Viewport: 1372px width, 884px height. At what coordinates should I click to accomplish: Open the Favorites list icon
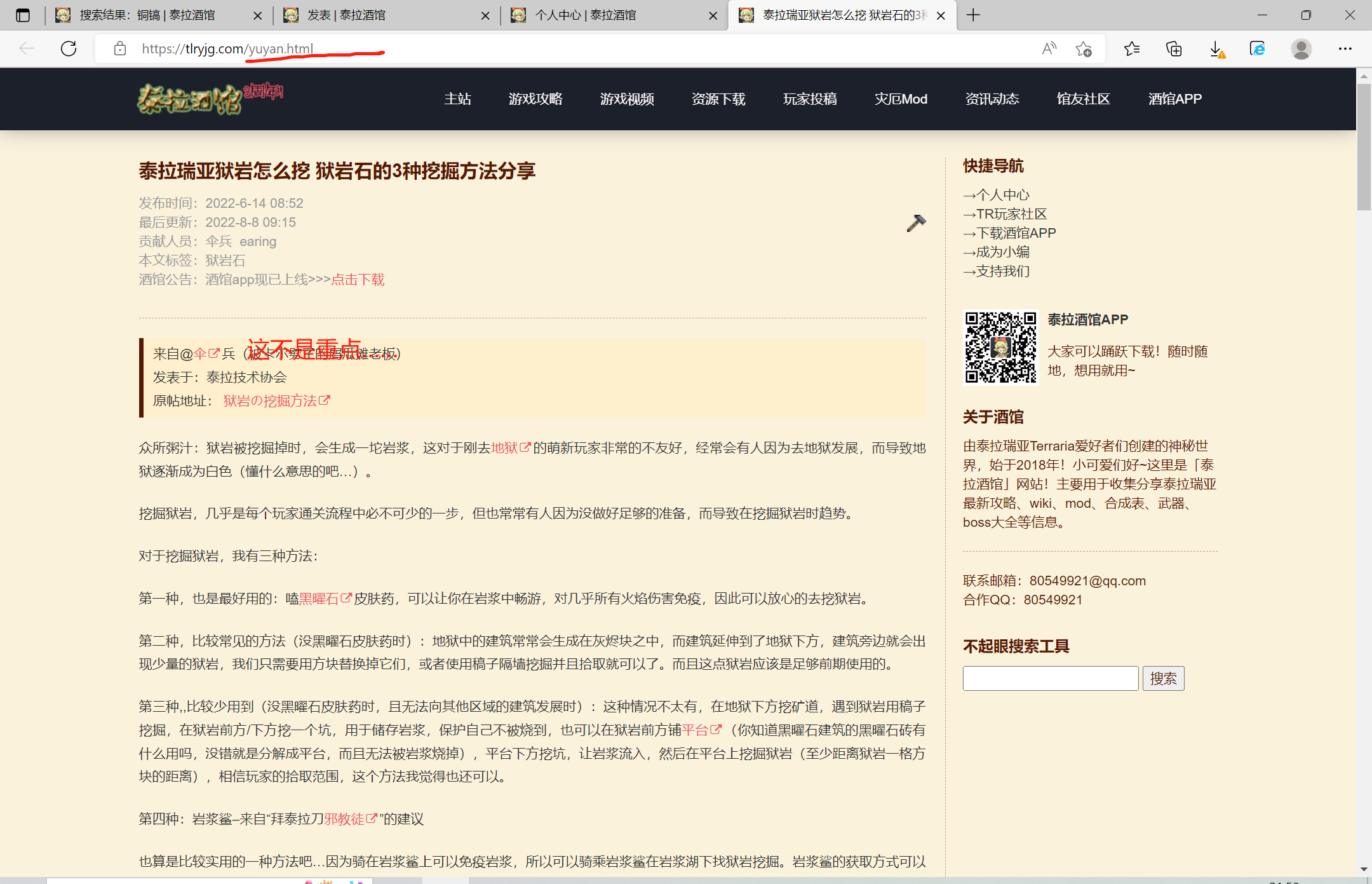tap(1131, 49)
